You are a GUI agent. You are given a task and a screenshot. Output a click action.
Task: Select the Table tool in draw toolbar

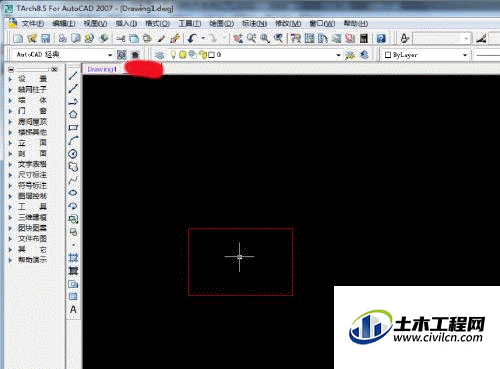(x=73, y=296)
